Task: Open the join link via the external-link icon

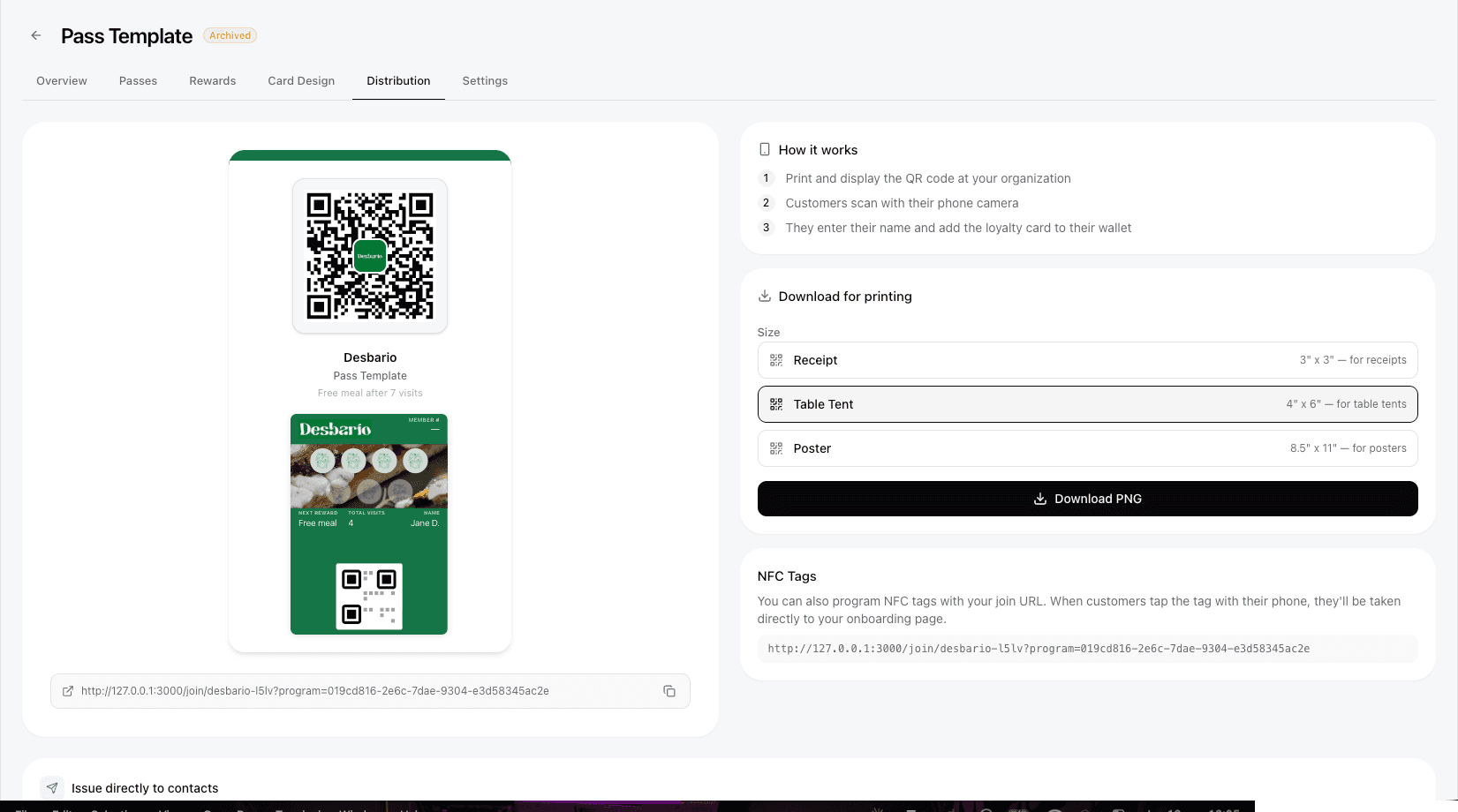Action: 68,691
